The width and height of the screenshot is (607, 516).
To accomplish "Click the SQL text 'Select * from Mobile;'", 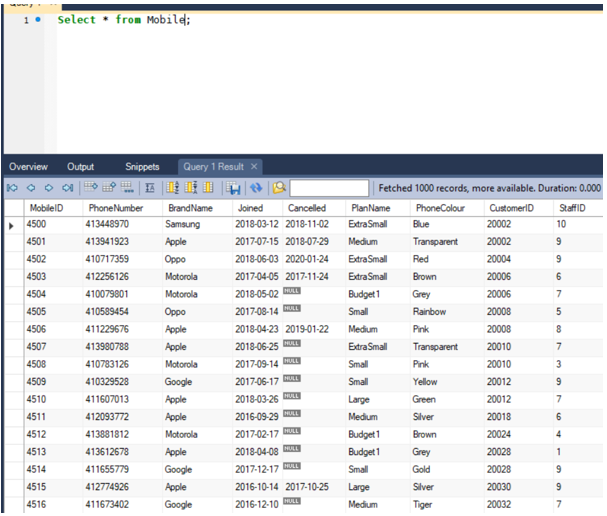I will point(124,19).
